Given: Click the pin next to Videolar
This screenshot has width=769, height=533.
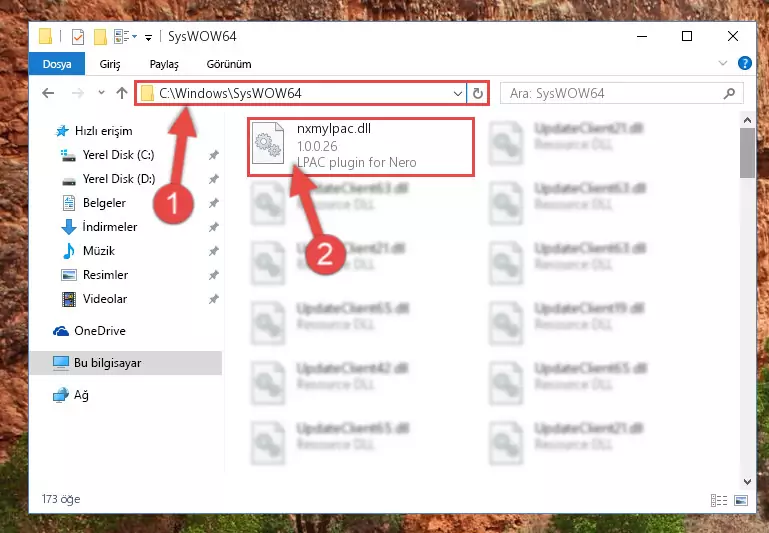Looking at the screenshot, I should click(213, 300).
